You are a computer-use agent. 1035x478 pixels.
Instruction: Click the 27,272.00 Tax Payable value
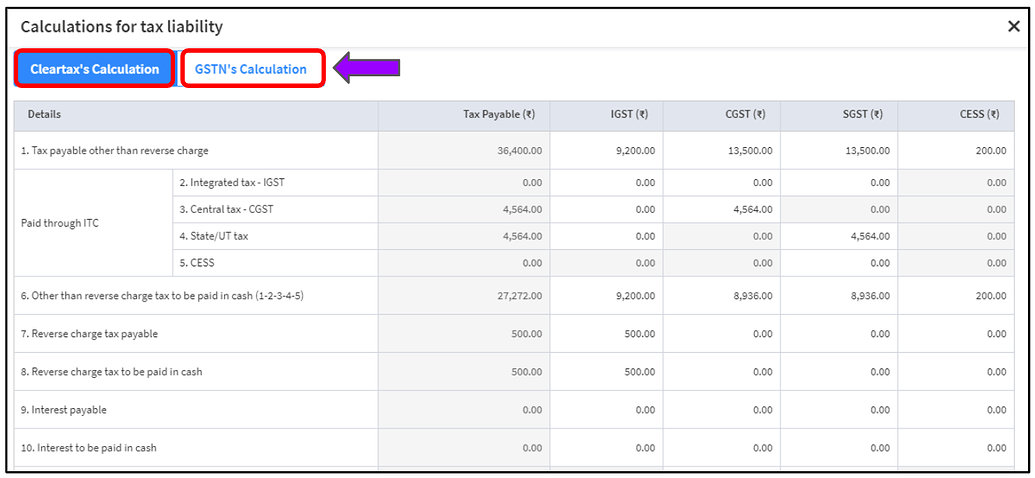pyautogui.click(x=520, y=296)
